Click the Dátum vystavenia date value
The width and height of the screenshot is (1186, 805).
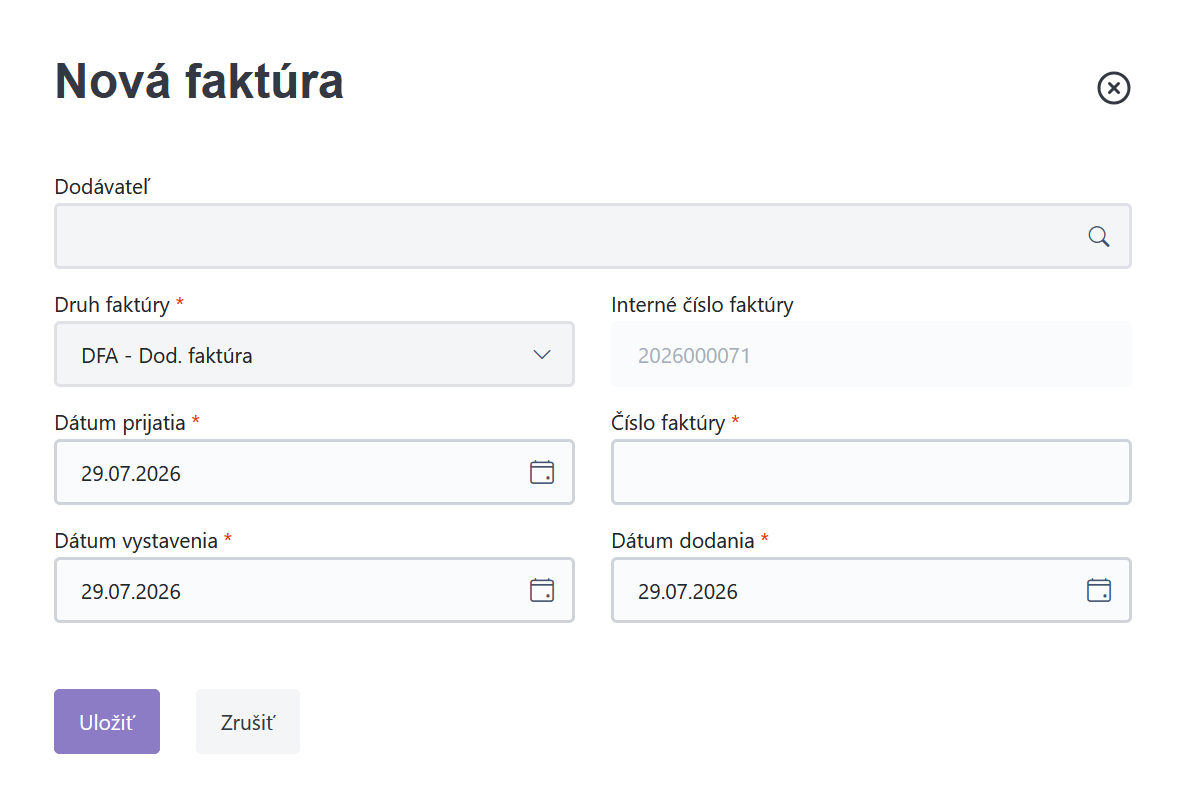click(131, 592)
